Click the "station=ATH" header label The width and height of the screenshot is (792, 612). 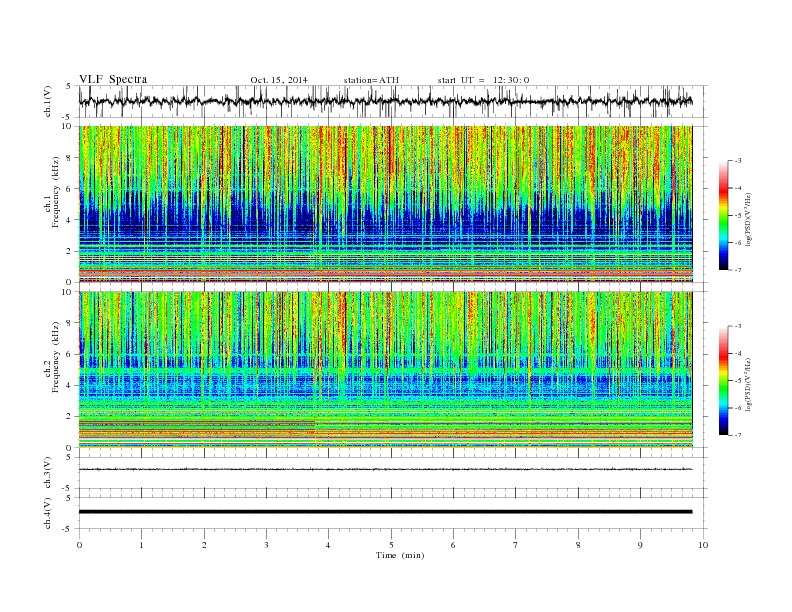coord(371,80)
